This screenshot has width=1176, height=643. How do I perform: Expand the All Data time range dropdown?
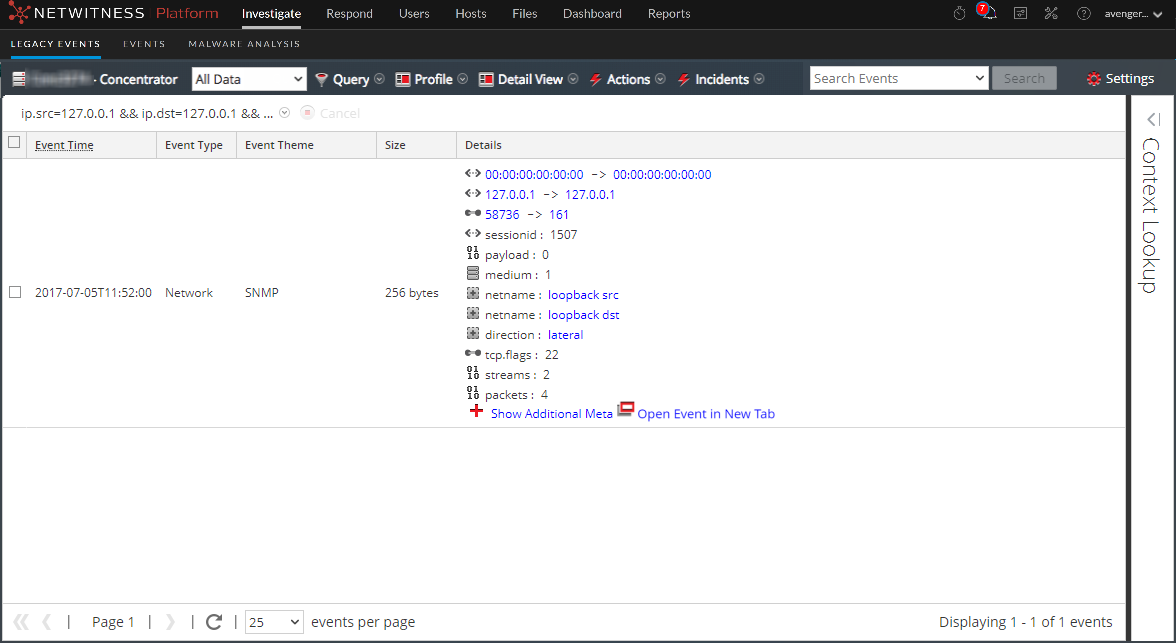(249, 79)
